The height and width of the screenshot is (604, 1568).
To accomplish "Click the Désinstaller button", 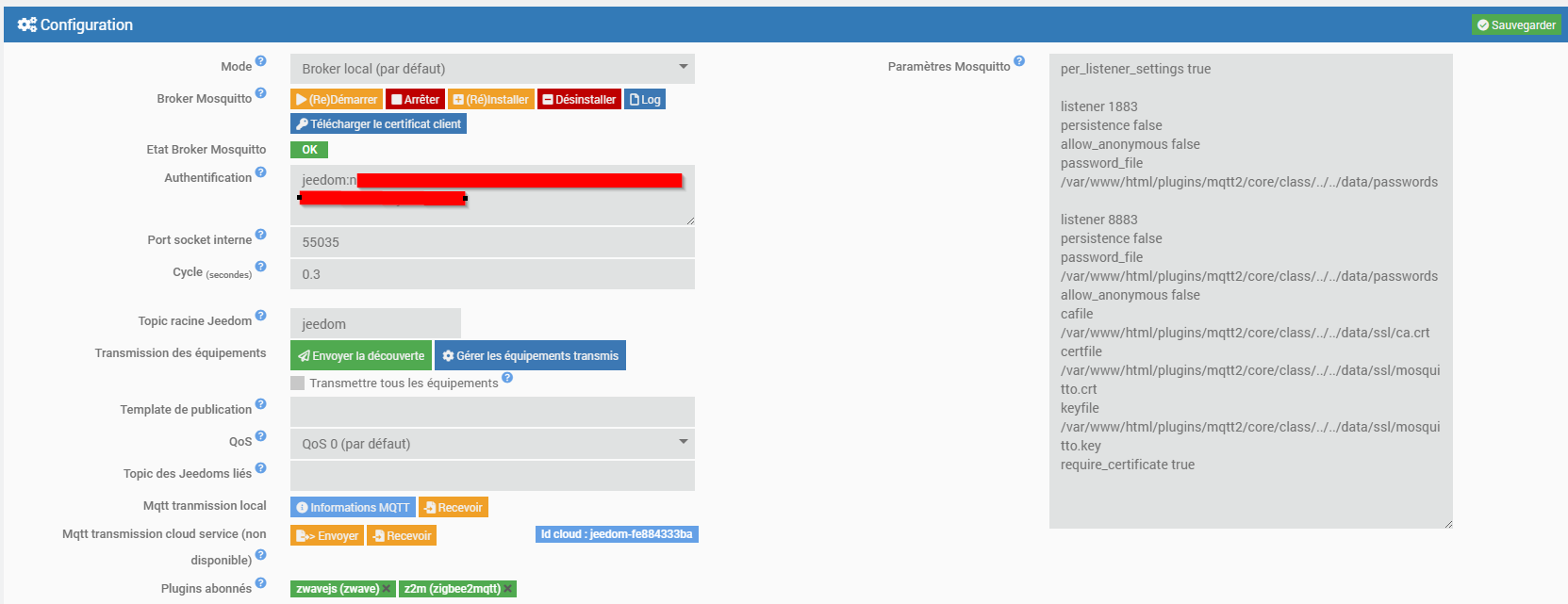I will [x=579, y=99].
